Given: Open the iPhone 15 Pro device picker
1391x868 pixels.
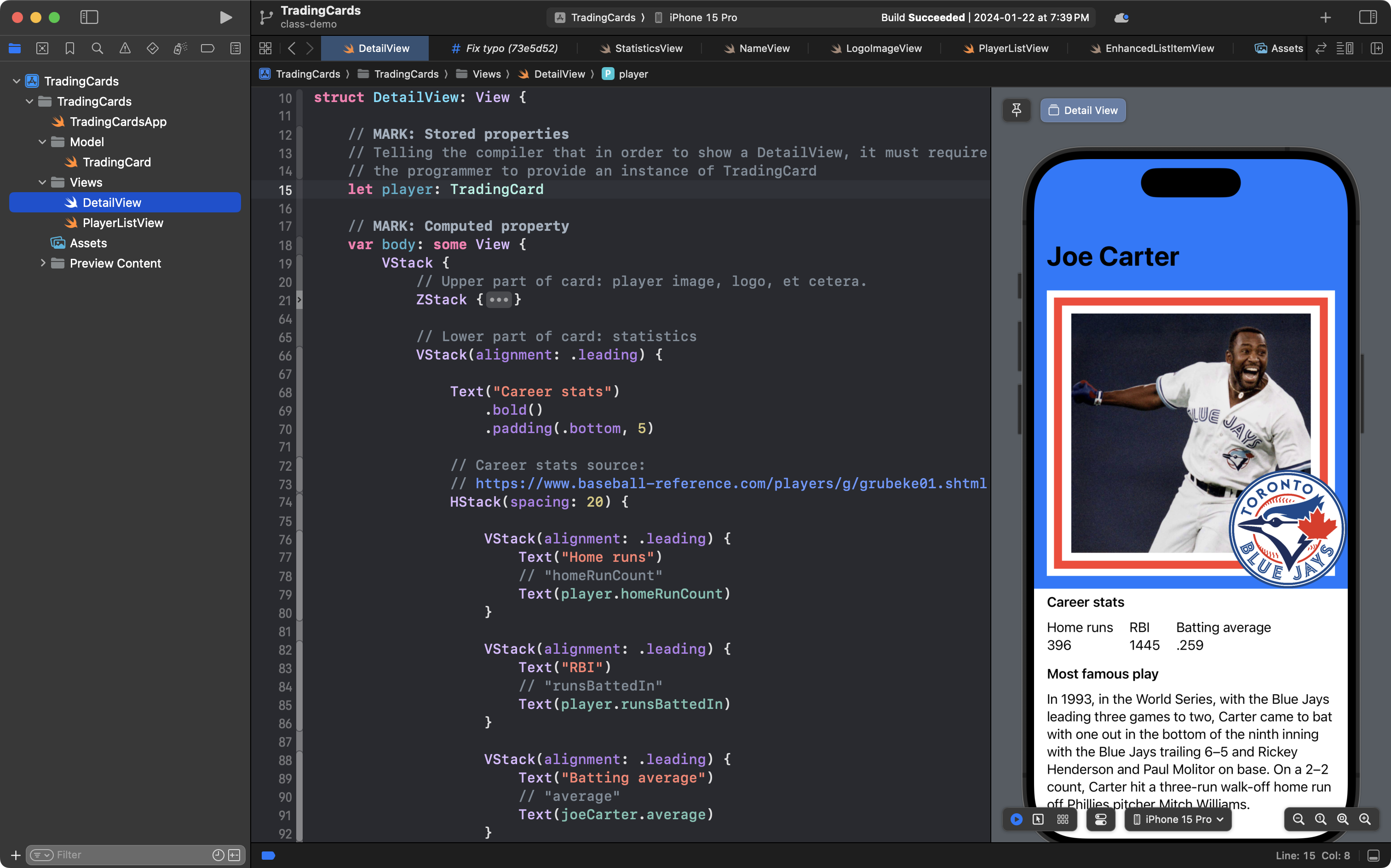Looking at the screenshot, I should 1177,819.
